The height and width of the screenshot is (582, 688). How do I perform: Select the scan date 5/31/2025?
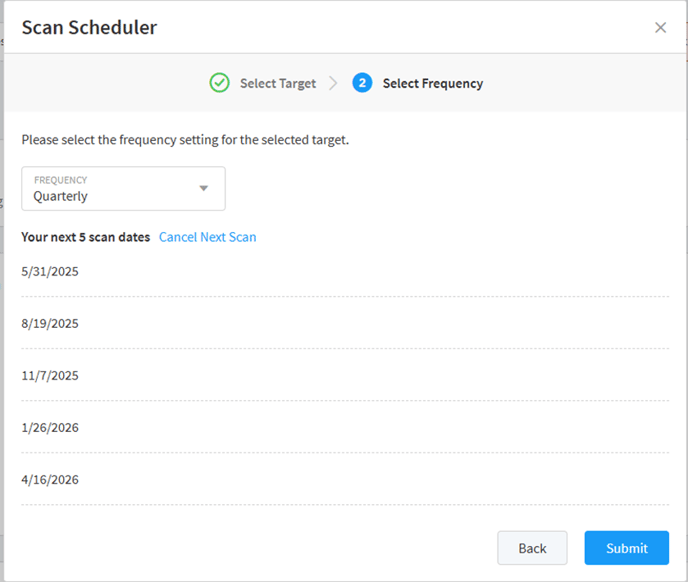coord(50,272)
